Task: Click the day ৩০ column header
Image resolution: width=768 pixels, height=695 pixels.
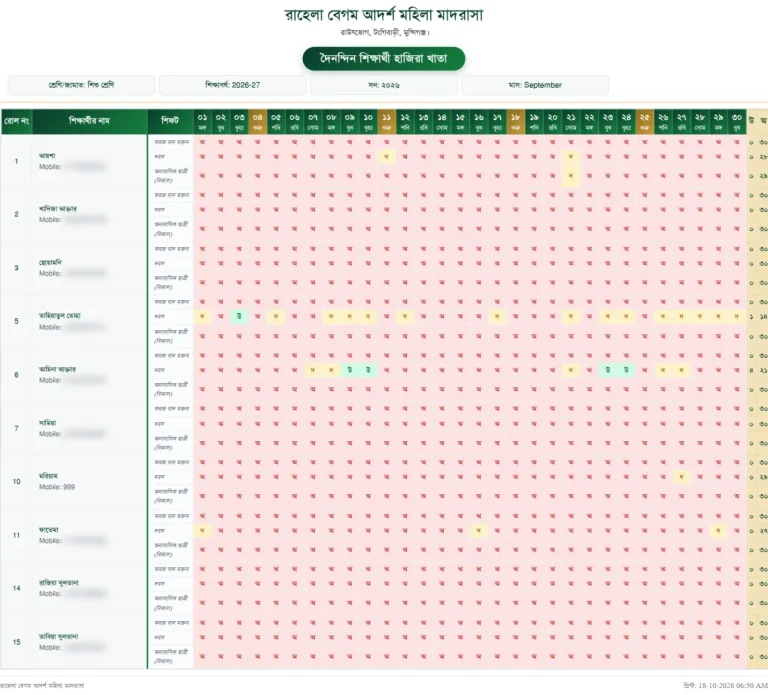Action: click(x=737, y=121)
